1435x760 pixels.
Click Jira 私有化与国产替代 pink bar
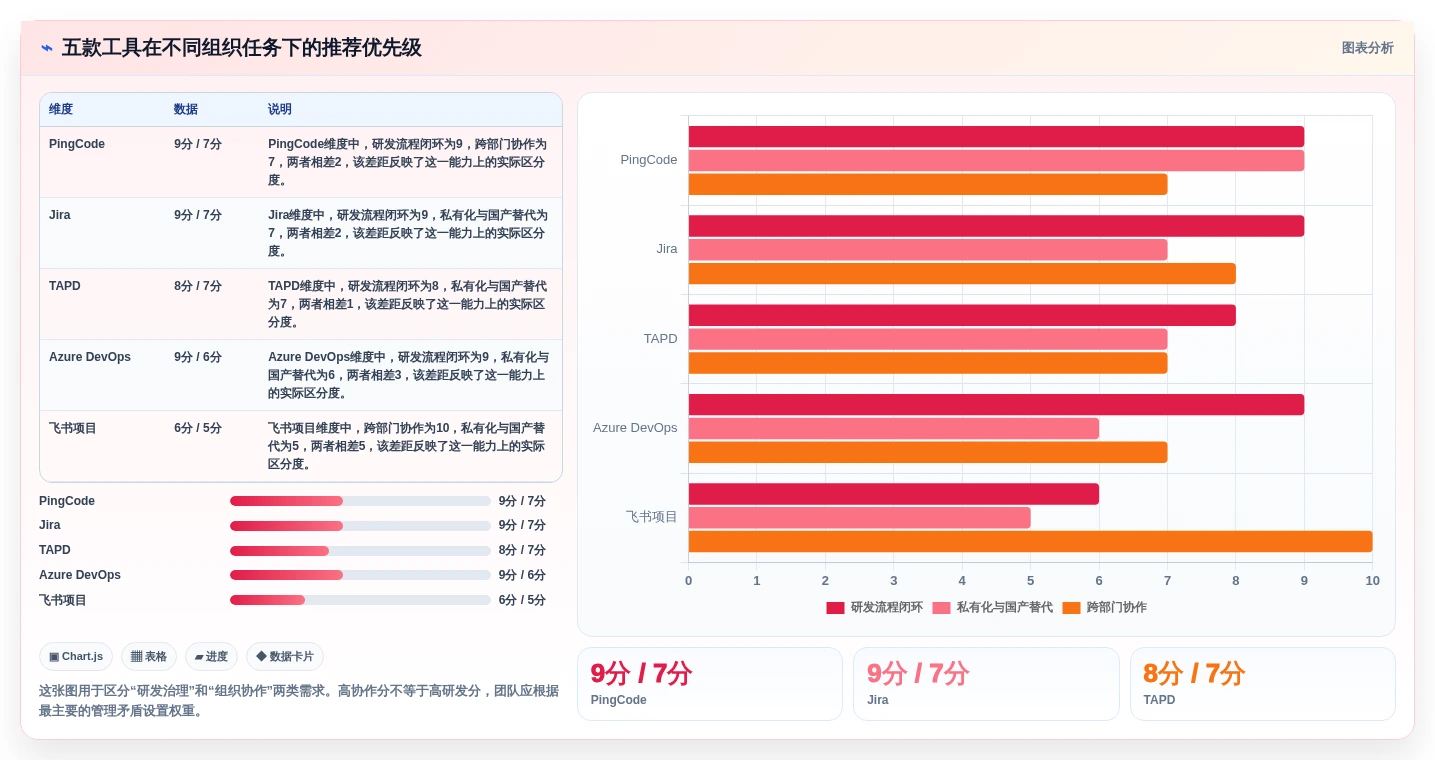click(928, 250)
